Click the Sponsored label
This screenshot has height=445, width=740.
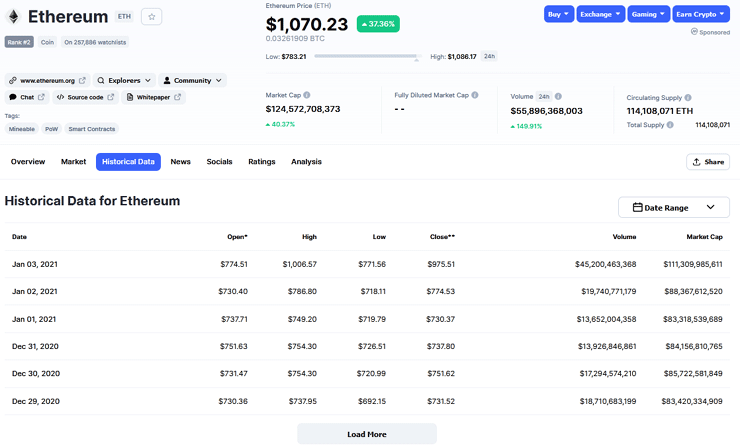(710, 32)
